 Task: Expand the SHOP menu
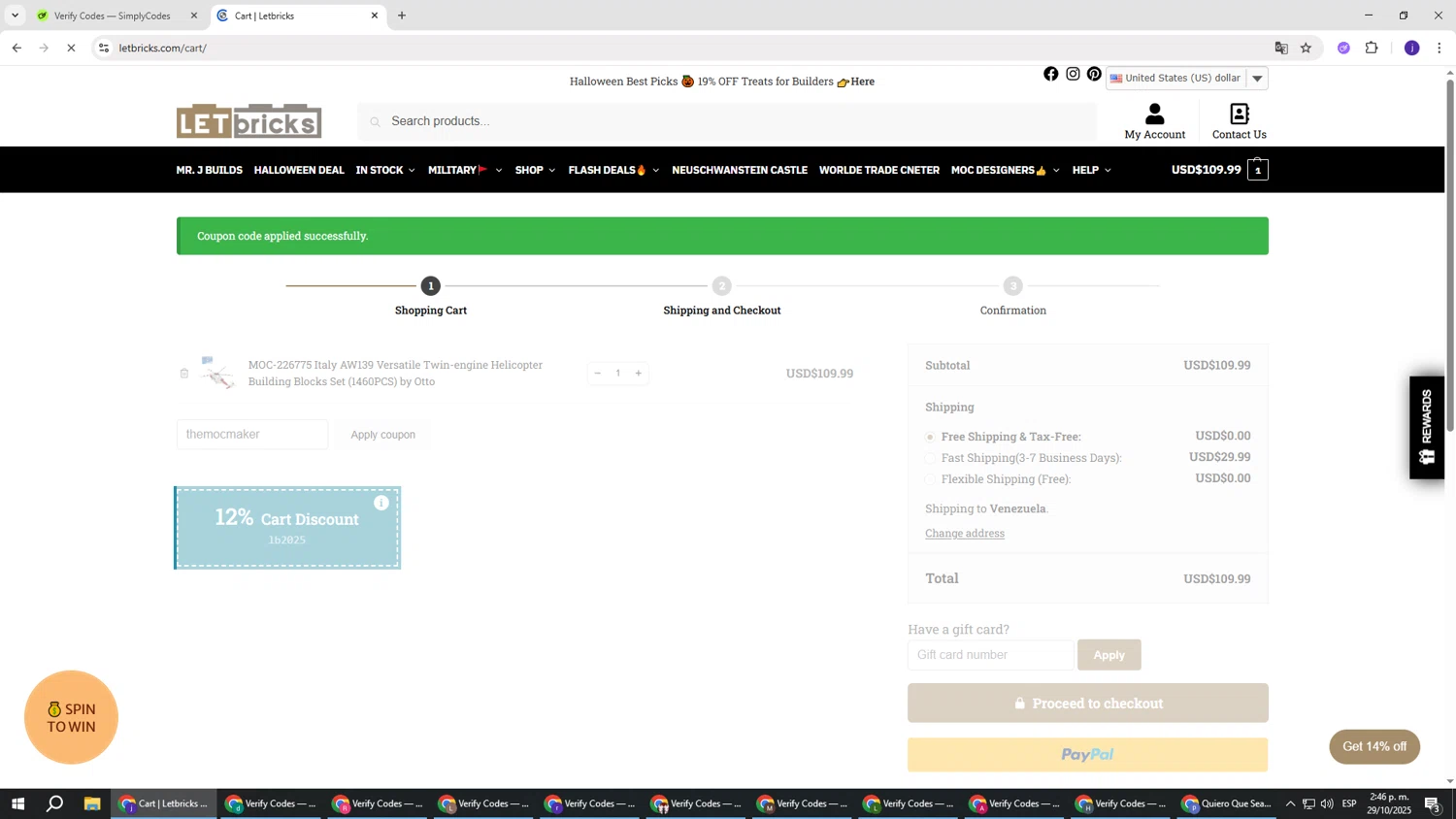(x=535, y=170)
